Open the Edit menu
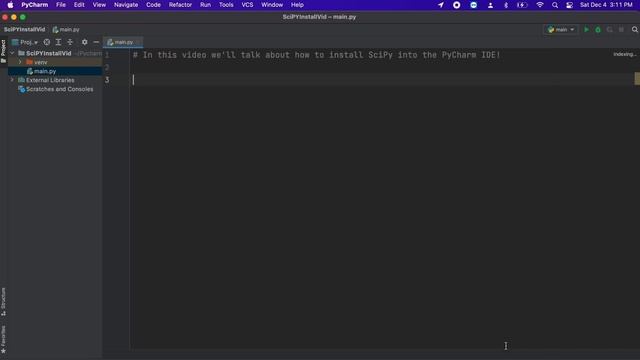The height and width of the screenshot is (360, 640). pos(79,5)
